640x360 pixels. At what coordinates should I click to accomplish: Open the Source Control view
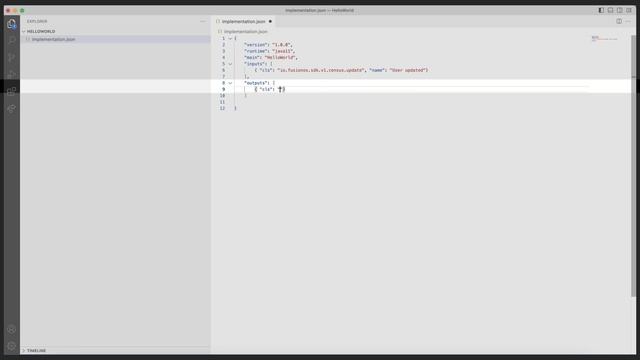tap(11, 58)
